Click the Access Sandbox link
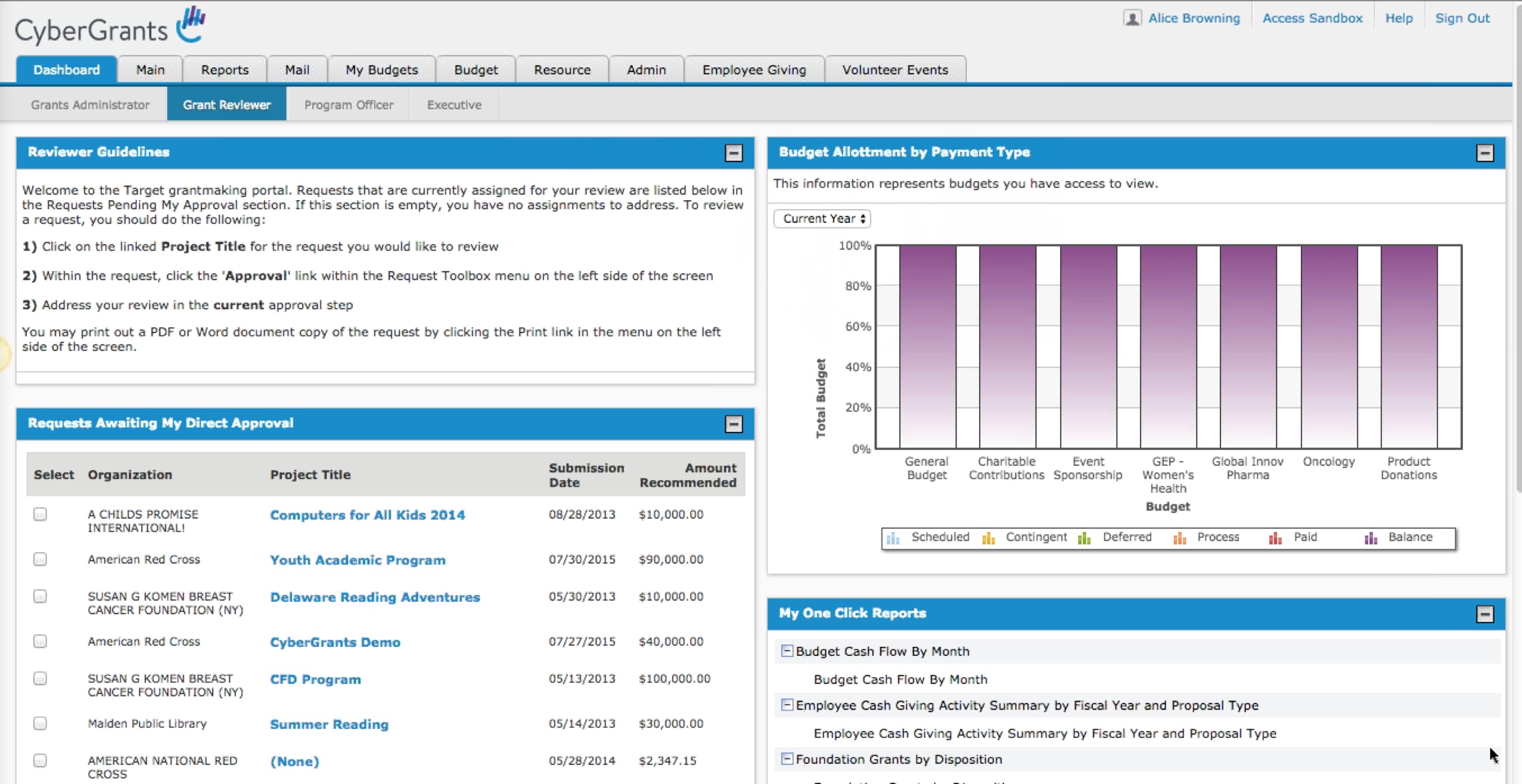 tap(1312, 18)
